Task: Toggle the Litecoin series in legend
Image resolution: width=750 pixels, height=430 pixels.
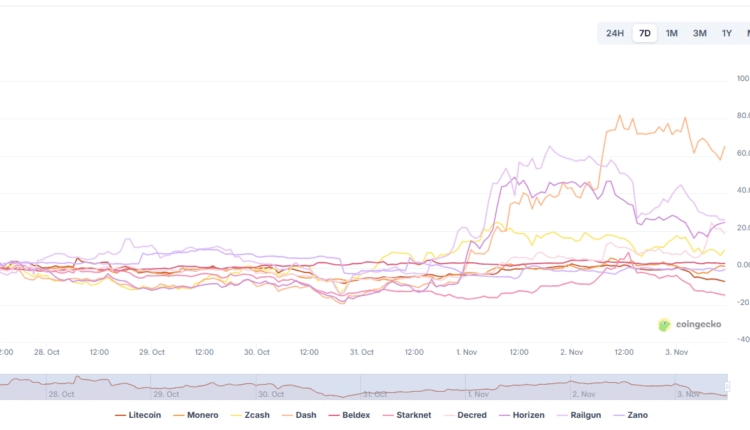Action: click(x=139, y=415)
